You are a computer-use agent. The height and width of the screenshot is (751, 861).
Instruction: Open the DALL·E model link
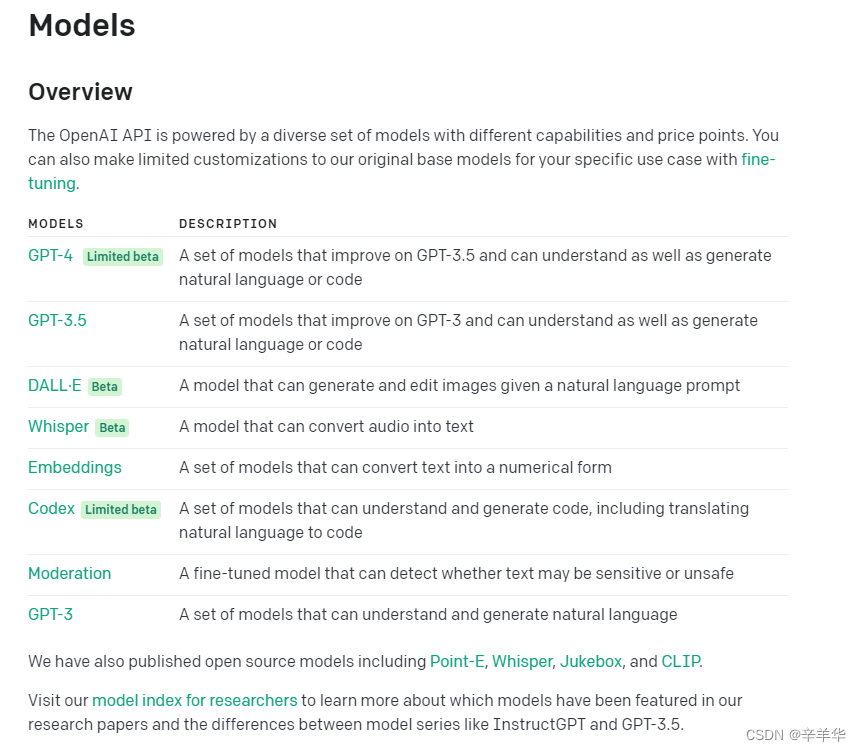[x=54, y=386]
